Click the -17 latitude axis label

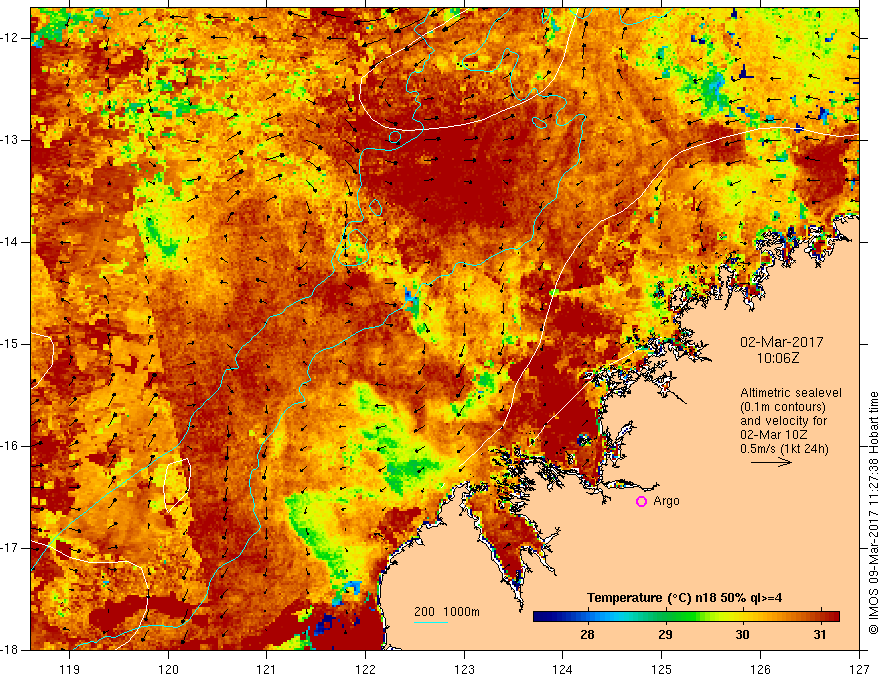point(10,548)
